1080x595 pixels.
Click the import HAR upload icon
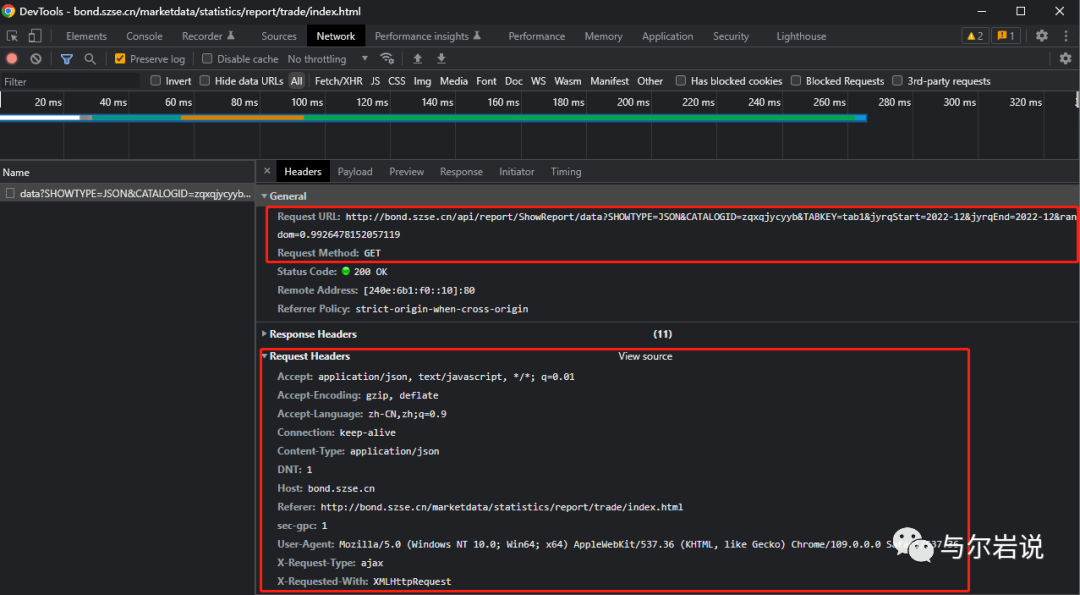[417, 59]
